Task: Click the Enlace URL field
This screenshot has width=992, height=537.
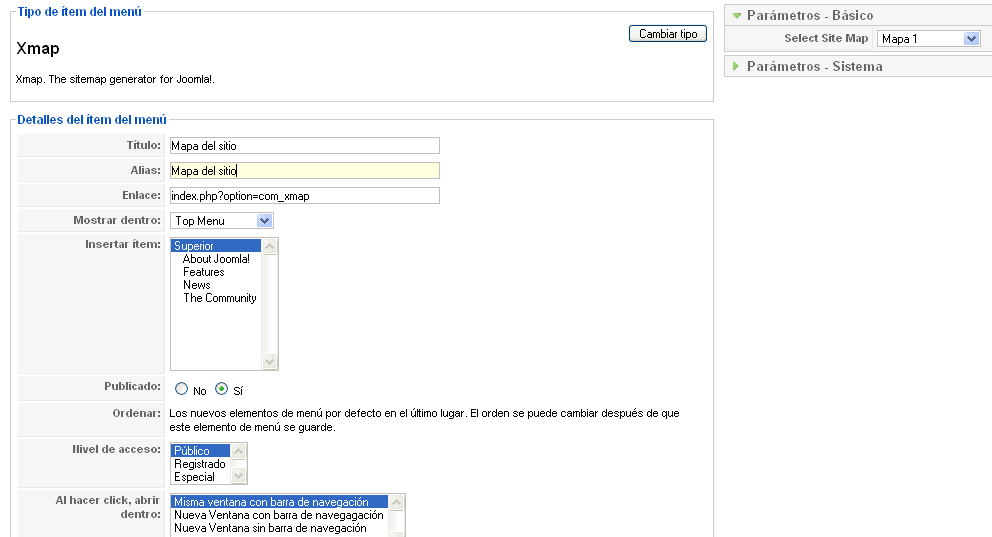Action: [x=304, y=196]
